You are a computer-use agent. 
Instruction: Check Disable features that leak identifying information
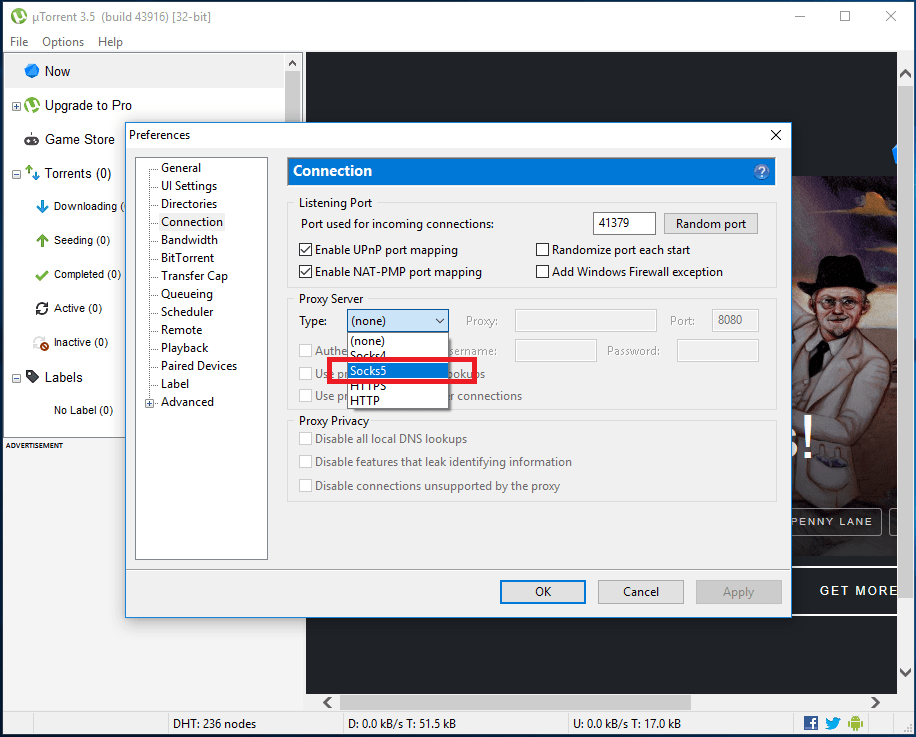pos(306,462)
